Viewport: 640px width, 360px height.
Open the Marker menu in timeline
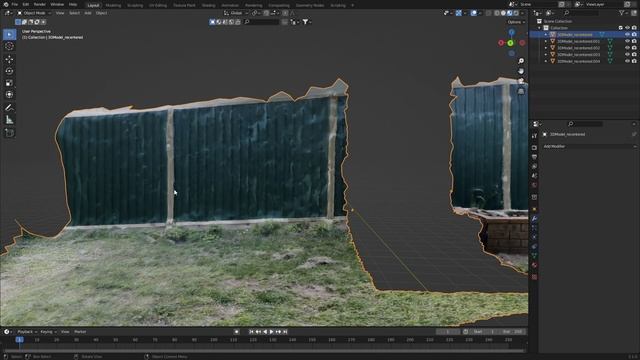80,332
